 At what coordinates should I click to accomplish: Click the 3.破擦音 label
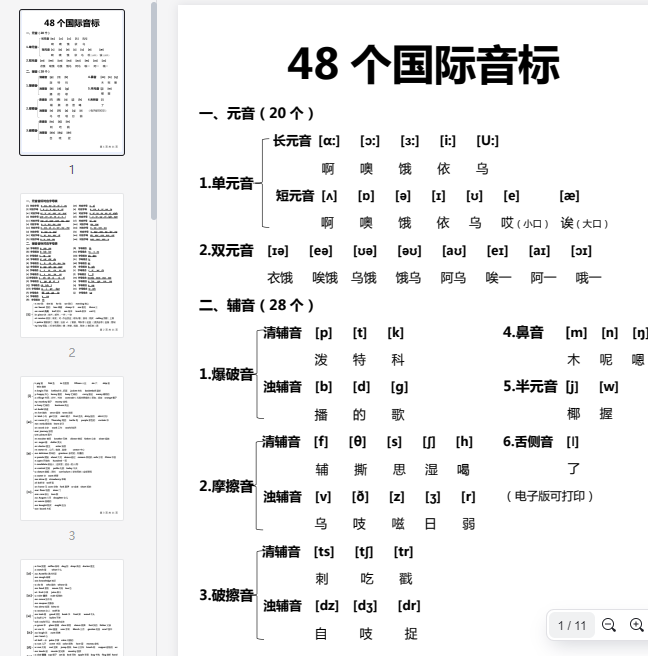pos(226,595)
